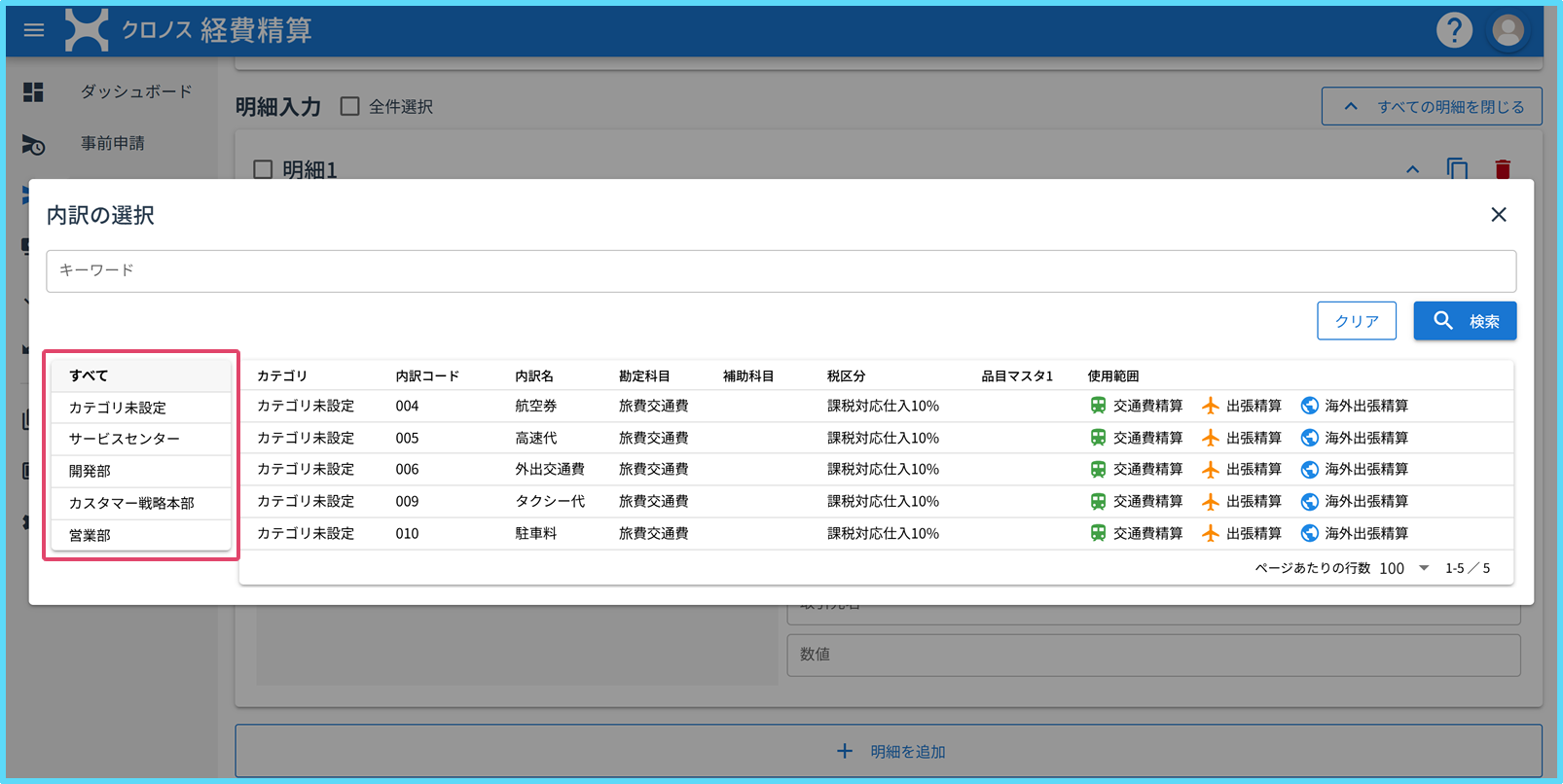1563x784 pixels.
Task: Toggle the 全件選択 checkbox
Action: coord(350,106)
